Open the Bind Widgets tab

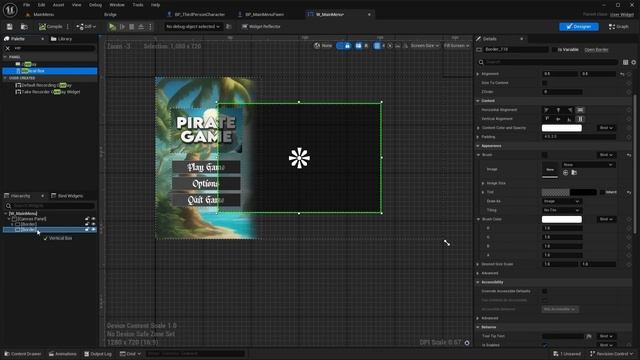[x=67, y=196]
